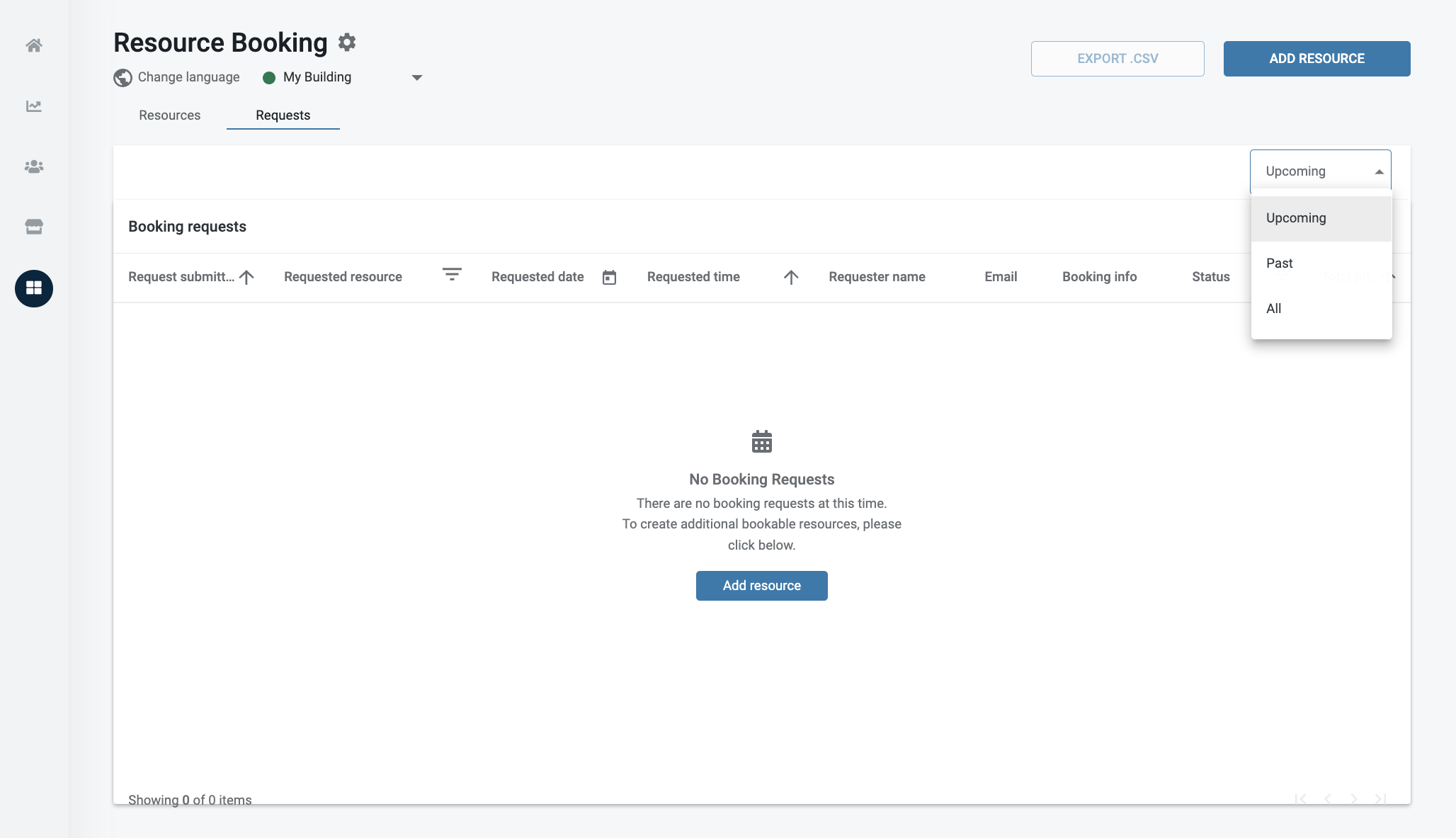Image resolution: width=1456 pixels, height=838 pixels.
Task: Open the analytics chart sidebar icon
Action: tap(34, 106)
